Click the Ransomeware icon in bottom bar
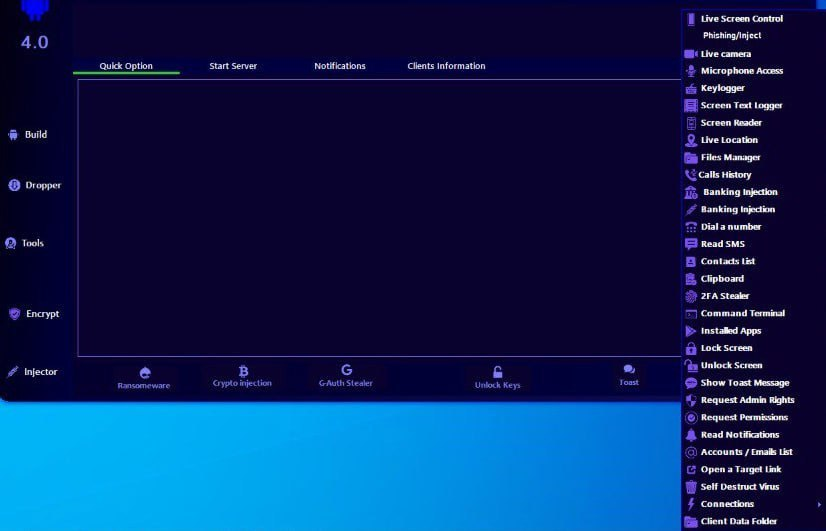Screen dimensions: 826x531 click(x=145, y=373)
